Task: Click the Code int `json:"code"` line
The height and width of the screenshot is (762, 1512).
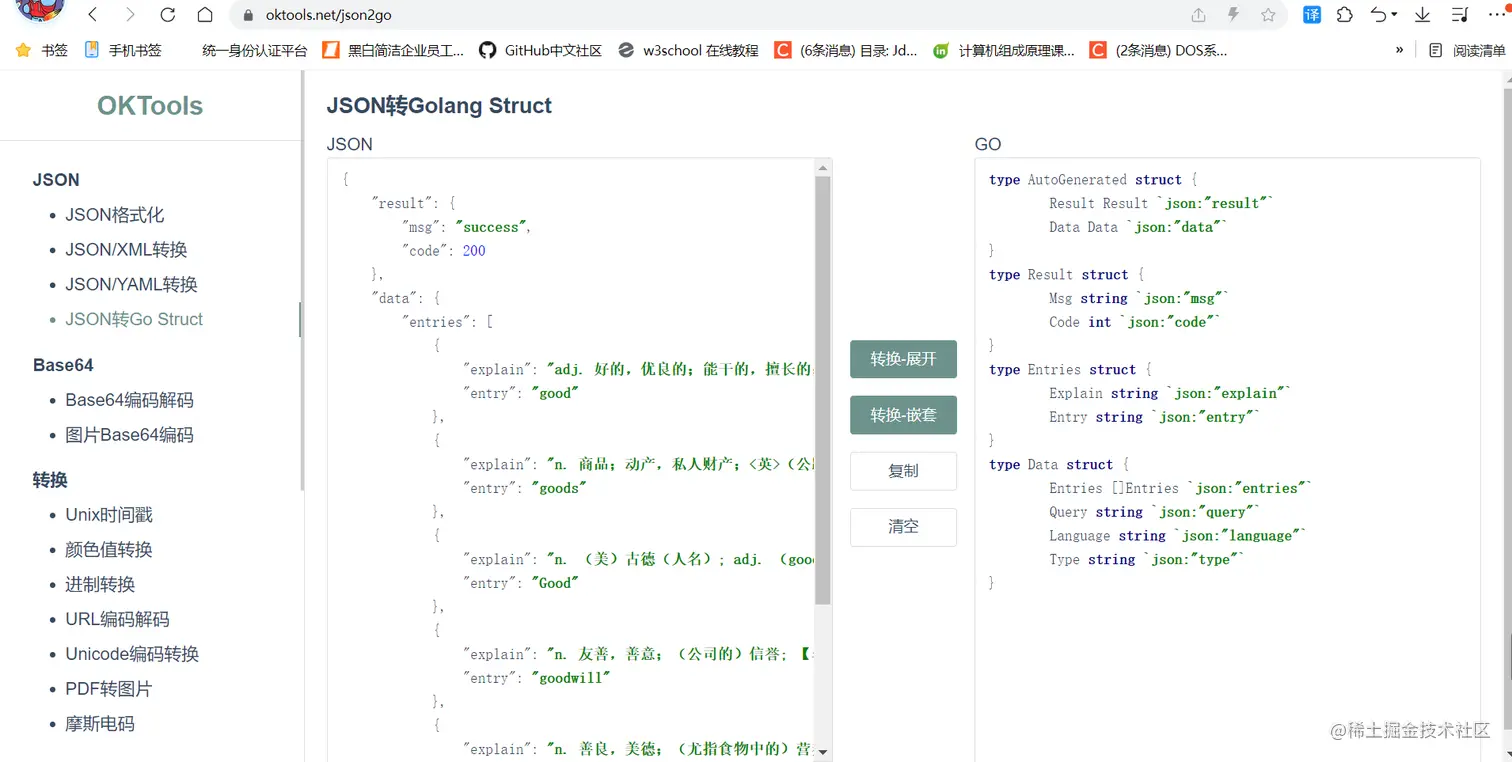Action: pos(1135,322)
